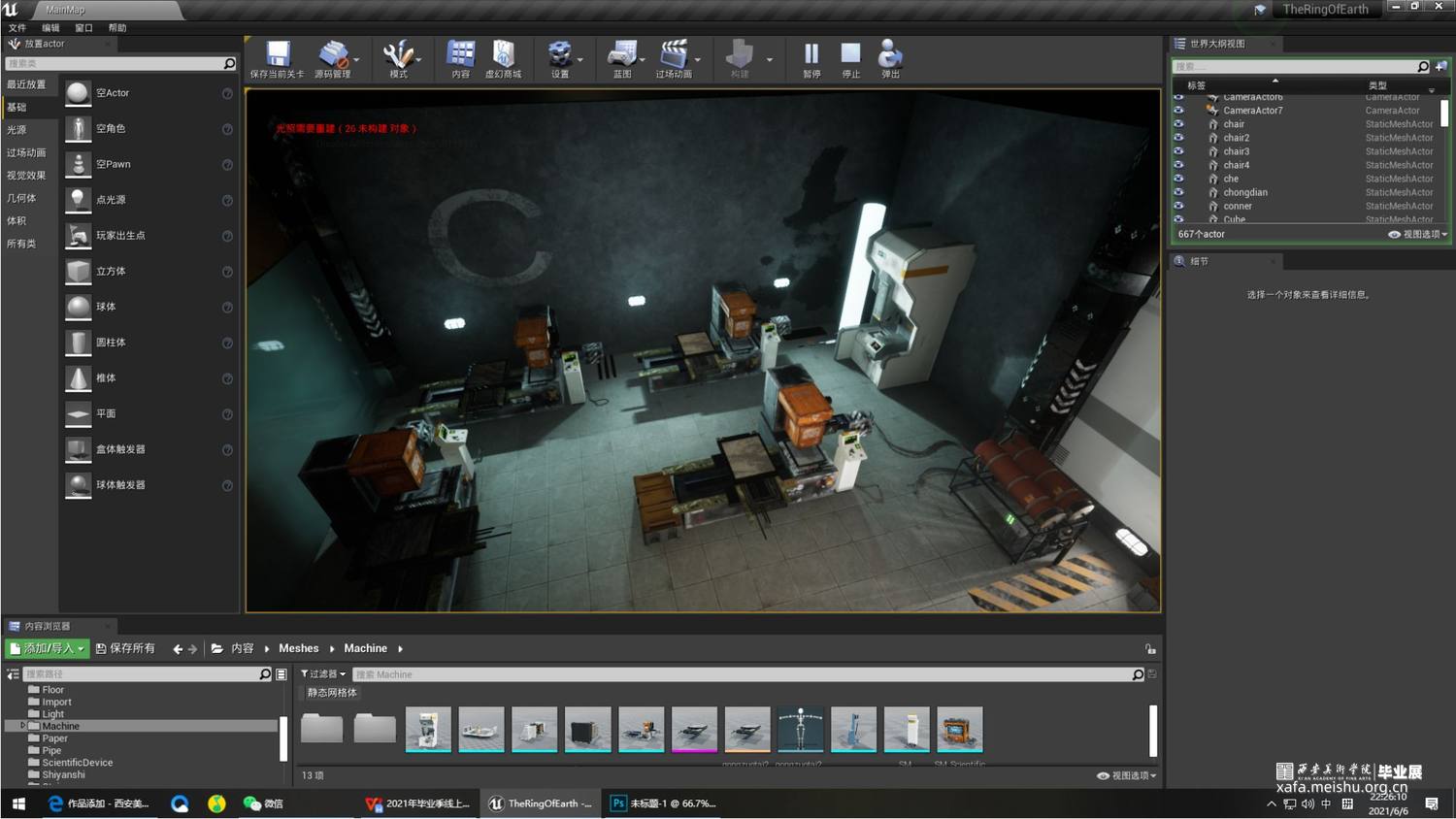Viewport: 1456px width, 819px height.
Task: Open the filters dropdown in content browser
Action: coord(322,674)
